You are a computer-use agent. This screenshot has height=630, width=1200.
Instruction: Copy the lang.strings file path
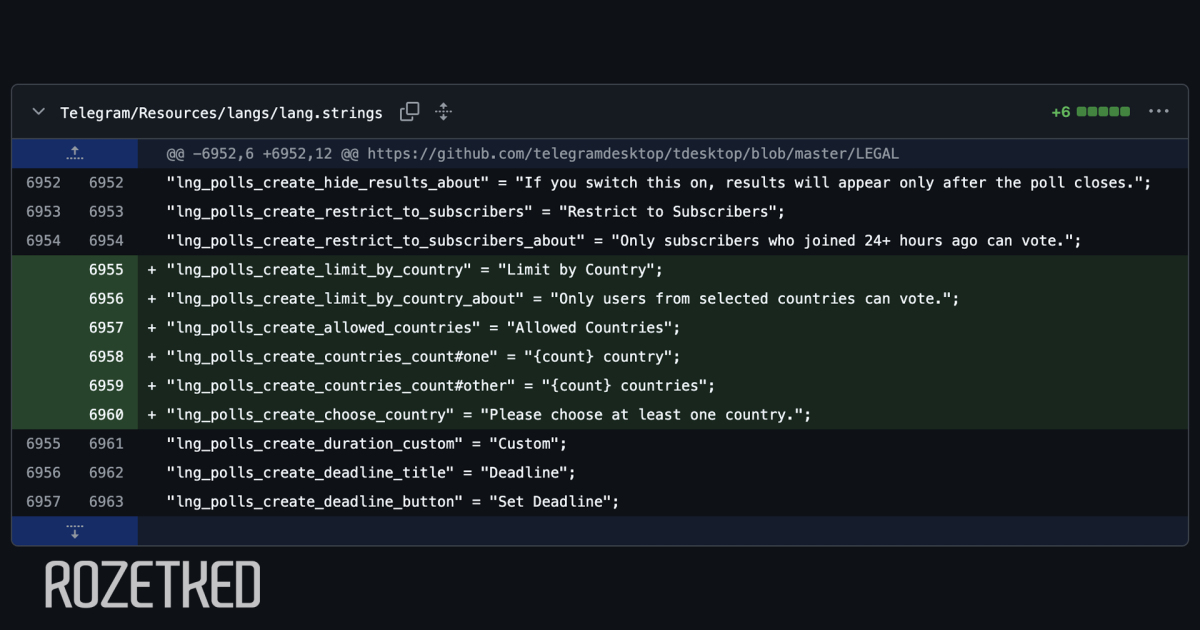pyautogui.click(x=409, y=112)
